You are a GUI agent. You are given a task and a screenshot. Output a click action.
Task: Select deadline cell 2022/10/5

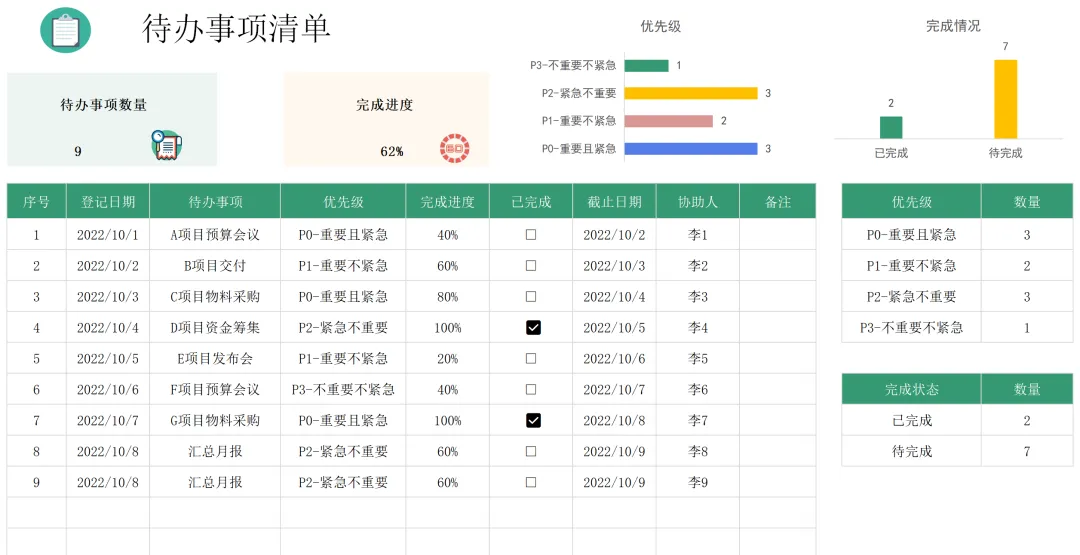(x=614, y=328)
